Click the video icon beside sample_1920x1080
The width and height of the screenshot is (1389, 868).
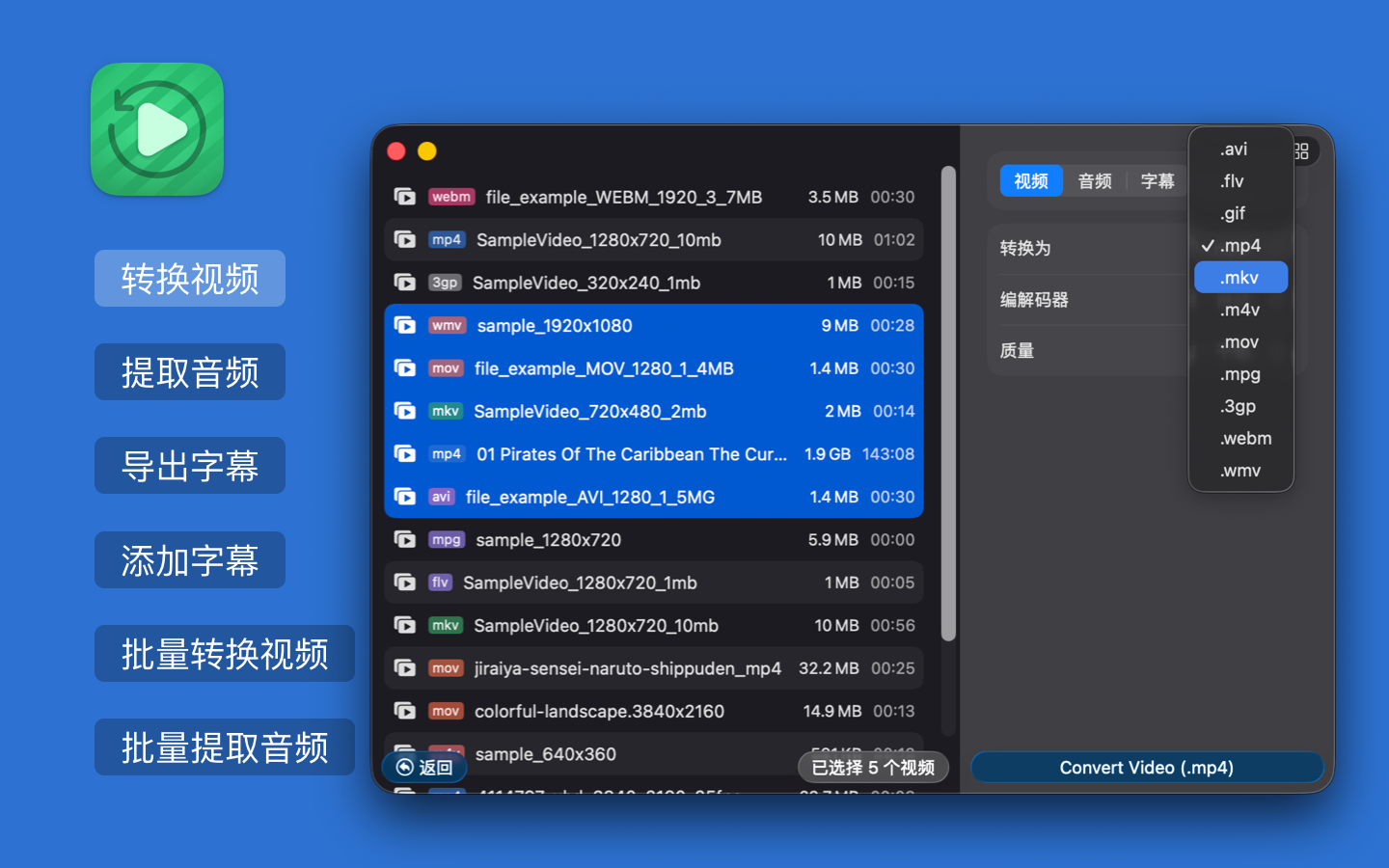pos(405,326)
